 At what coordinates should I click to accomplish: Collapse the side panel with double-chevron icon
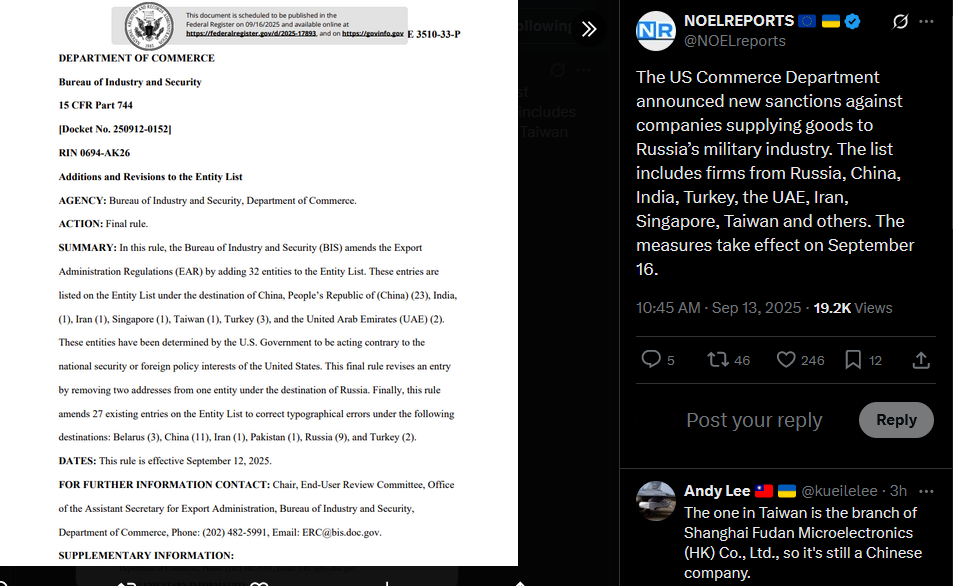click(588, 29)
